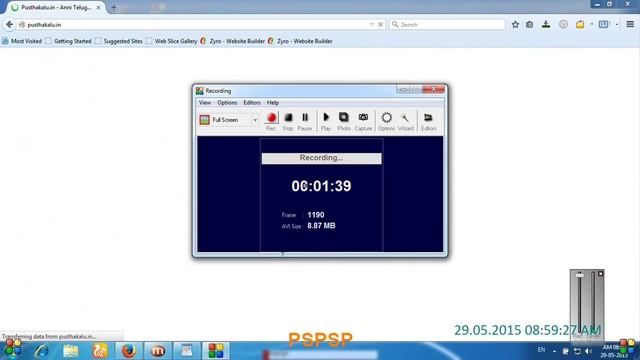Click the Firefox back arrow button
The width and height of the screenshot is (640, 360).
point(9,24)
